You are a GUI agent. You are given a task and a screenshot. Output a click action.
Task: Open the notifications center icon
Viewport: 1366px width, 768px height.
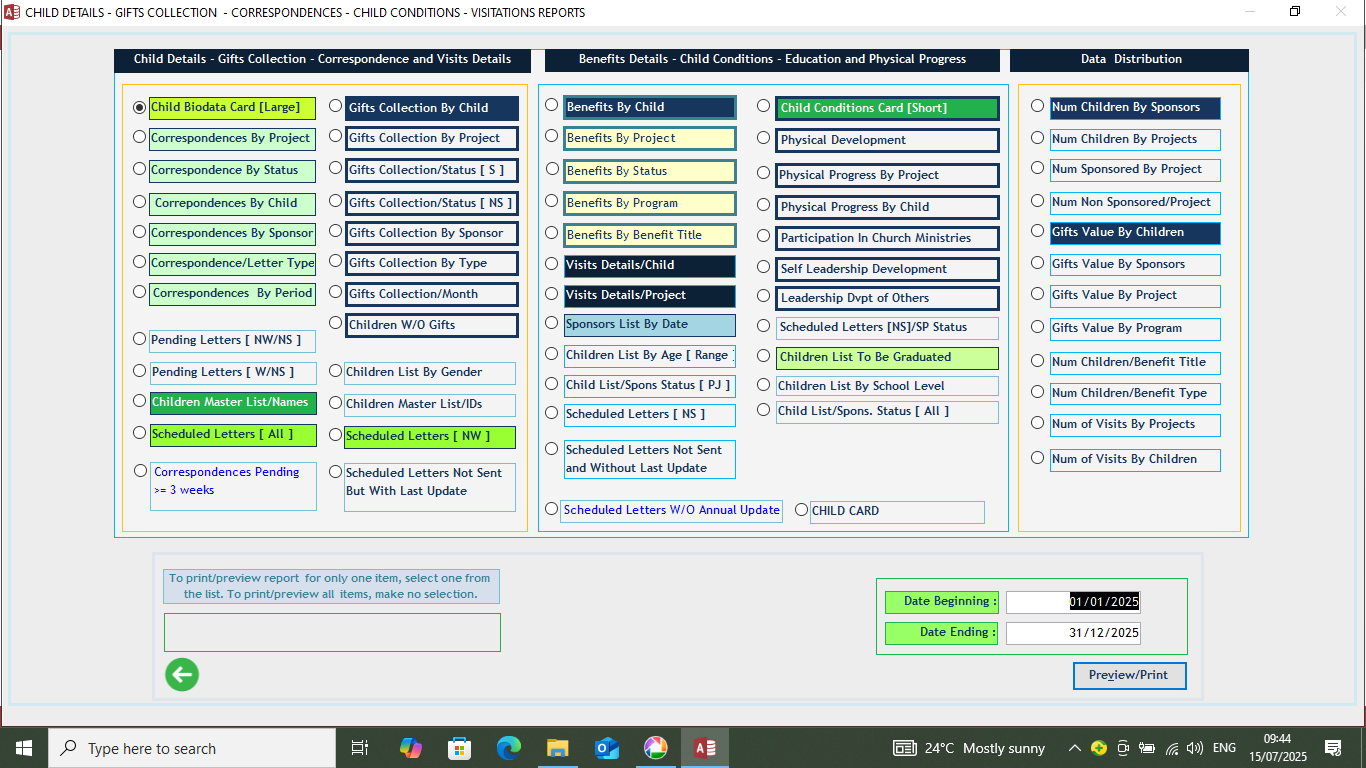[1332, 748]
